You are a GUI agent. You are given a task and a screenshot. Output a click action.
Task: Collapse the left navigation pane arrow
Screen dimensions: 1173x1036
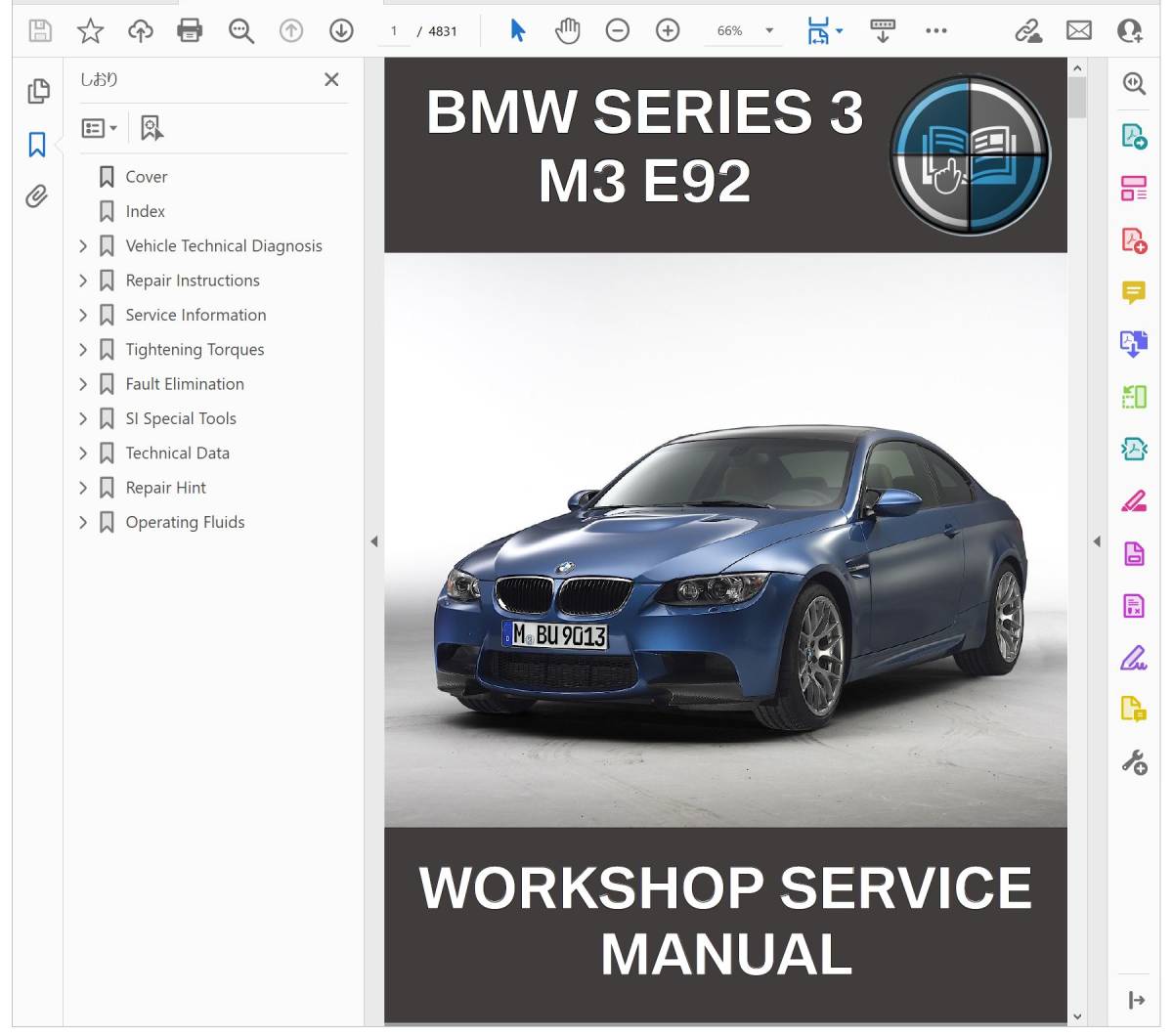click(x=373, y=541)
